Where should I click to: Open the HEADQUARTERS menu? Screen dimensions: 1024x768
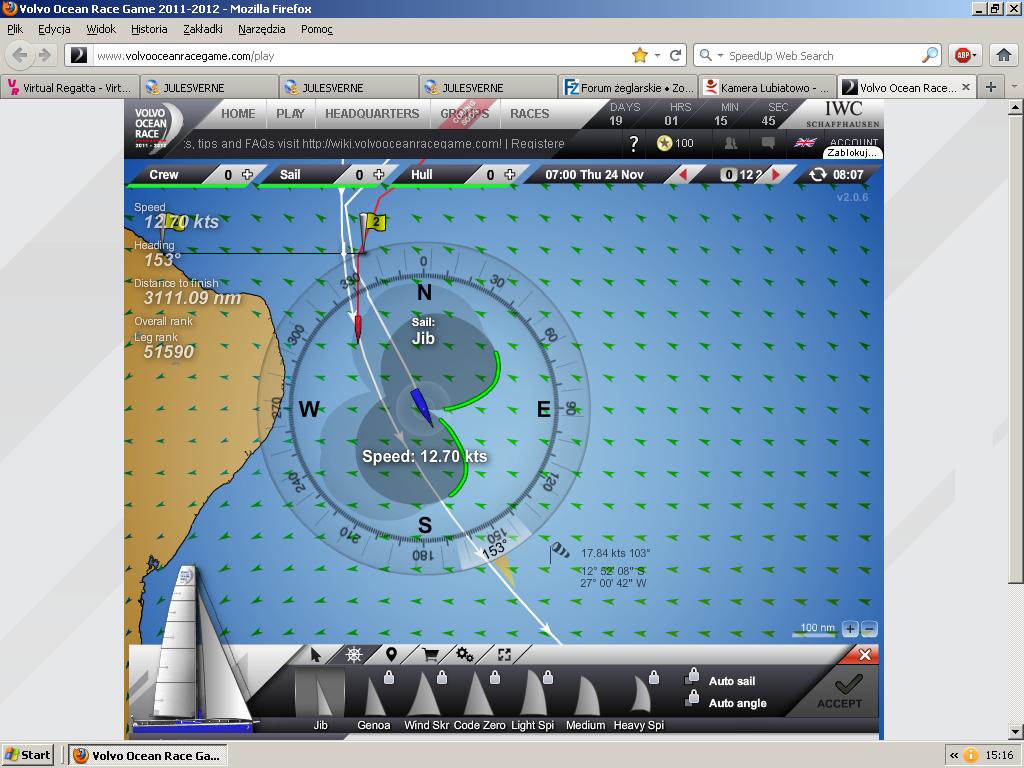pyautogui.click(x=372, y=114)
